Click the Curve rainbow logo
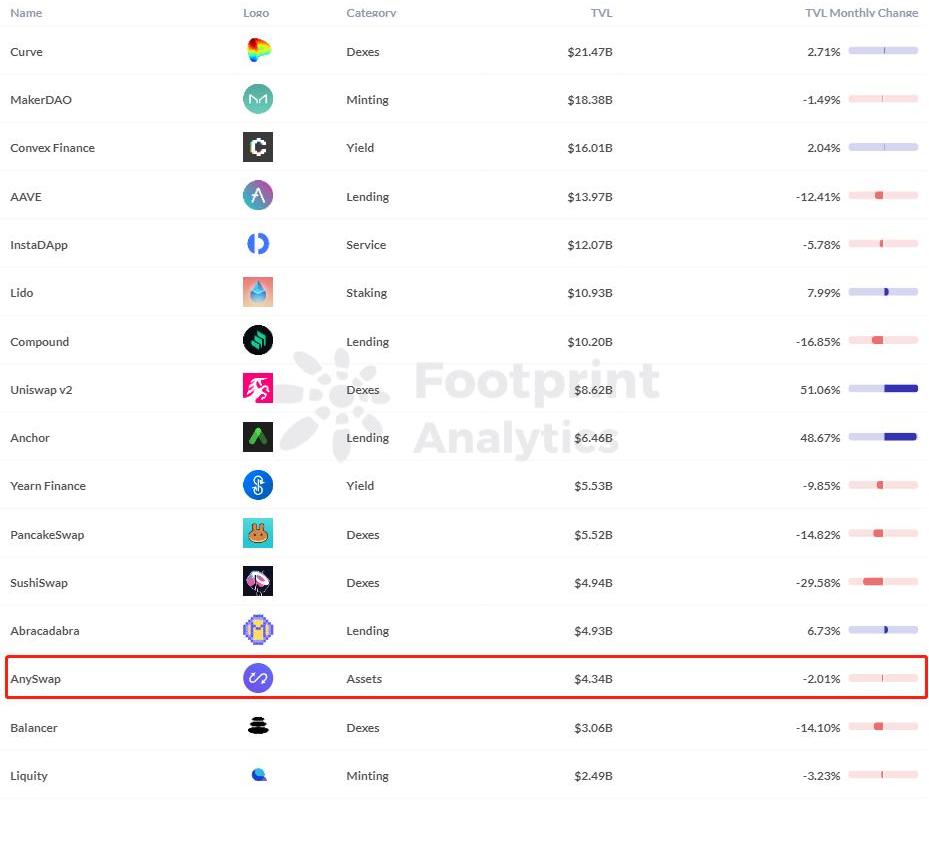This screenshot has width=929, height=847. click(x=258, y=50)
